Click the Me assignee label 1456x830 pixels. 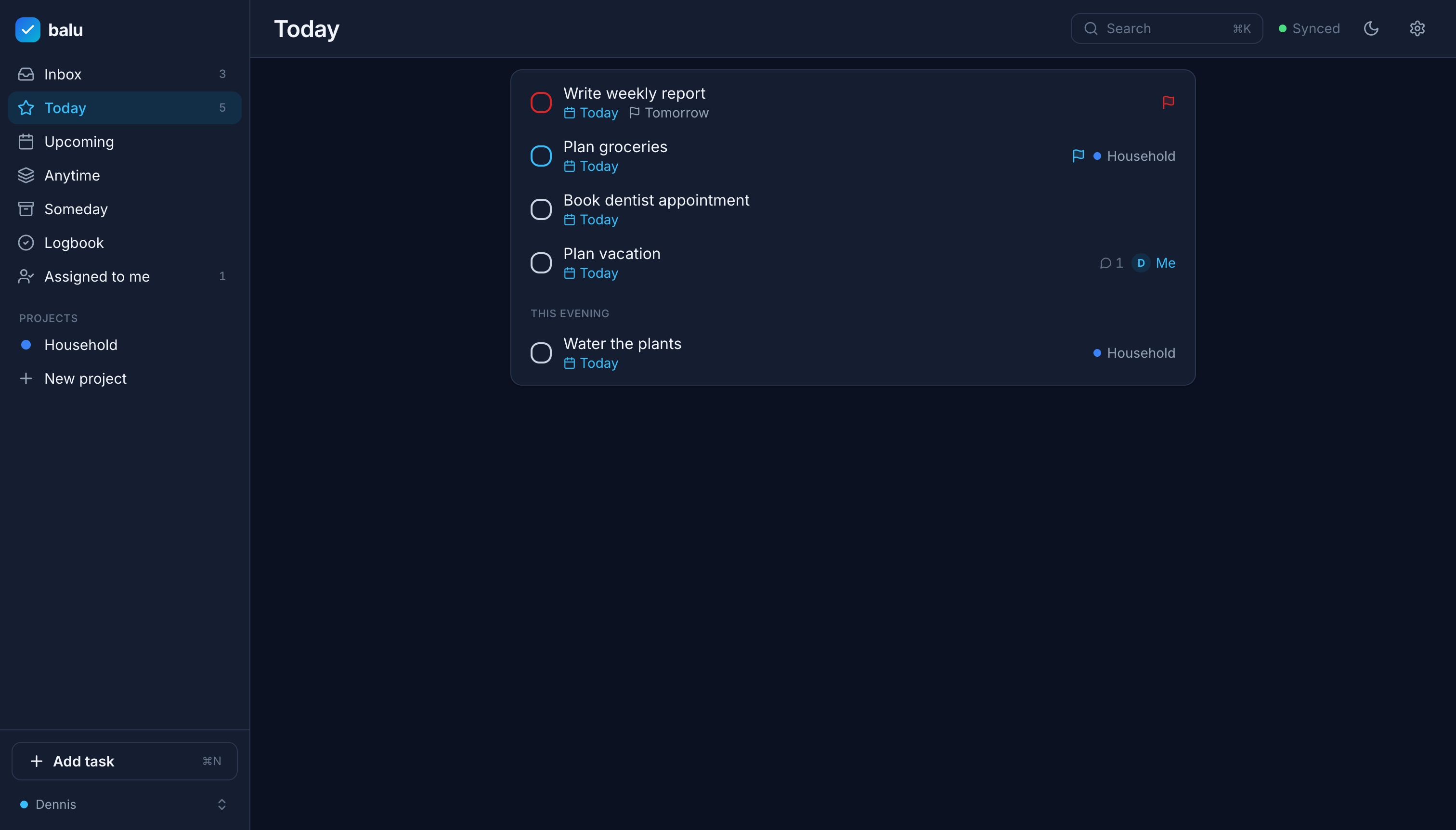[1165, 263]
